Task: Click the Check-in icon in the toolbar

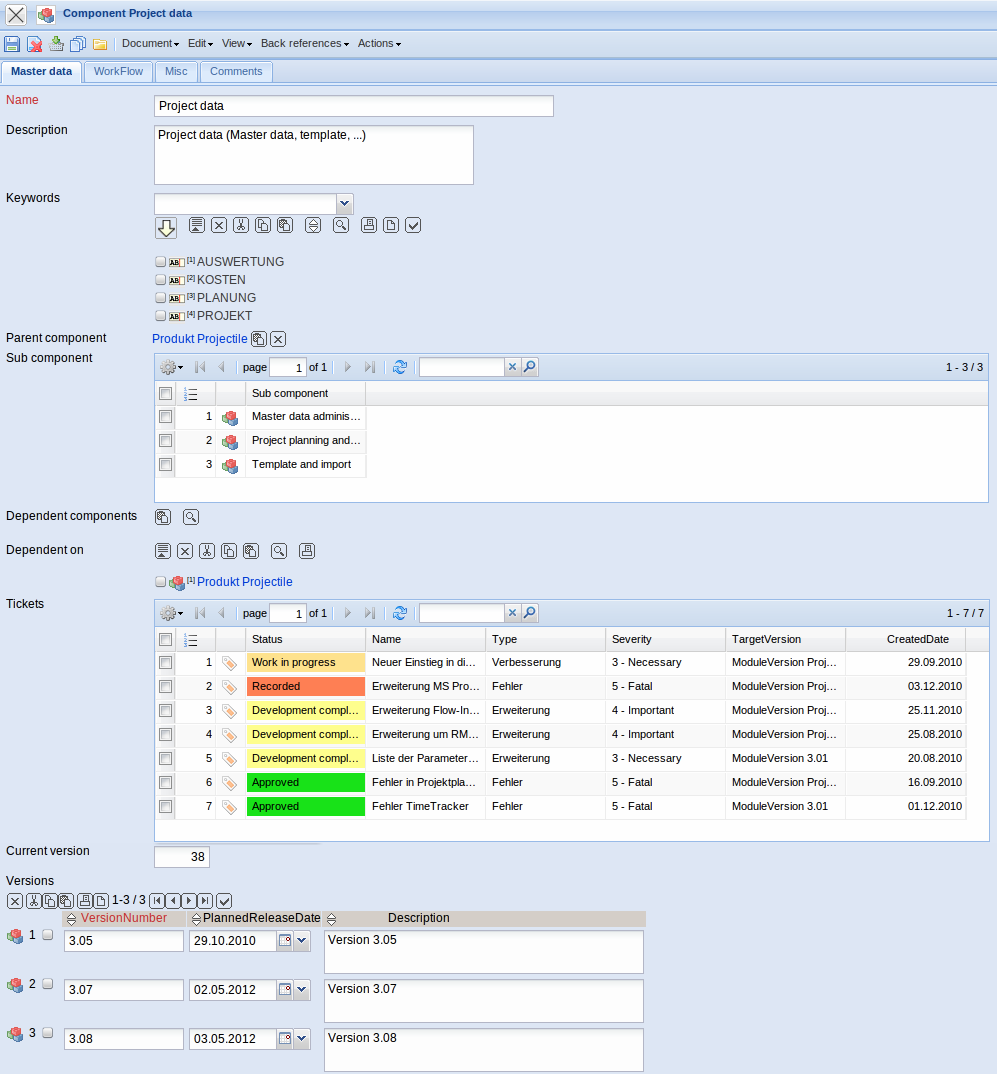Action: [56, 43]
